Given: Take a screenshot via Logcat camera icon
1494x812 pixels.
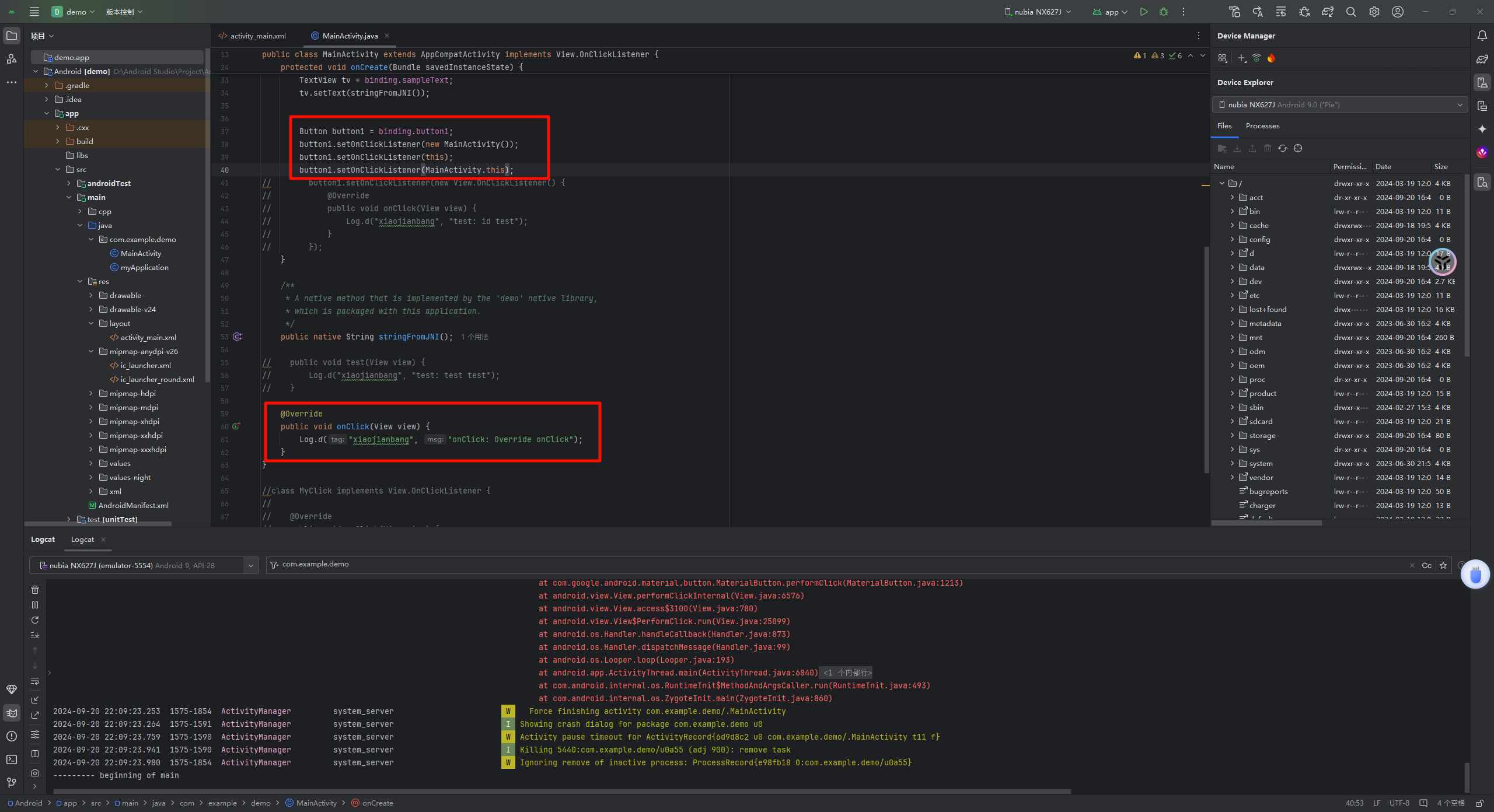Looking at the screenshot, I should click(35, 773).
